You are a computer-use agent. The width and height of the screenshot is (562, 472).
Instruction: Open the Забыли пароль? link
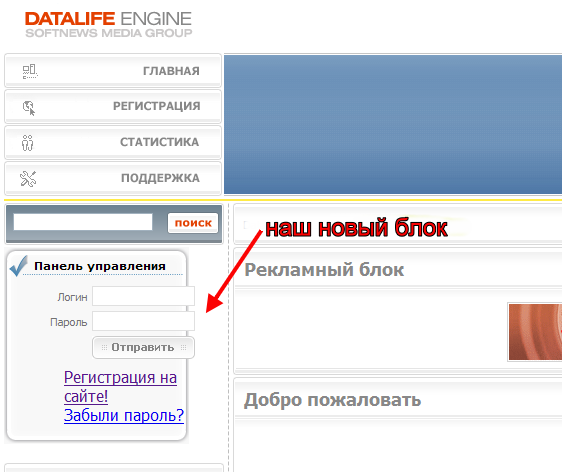click(124, 415)
